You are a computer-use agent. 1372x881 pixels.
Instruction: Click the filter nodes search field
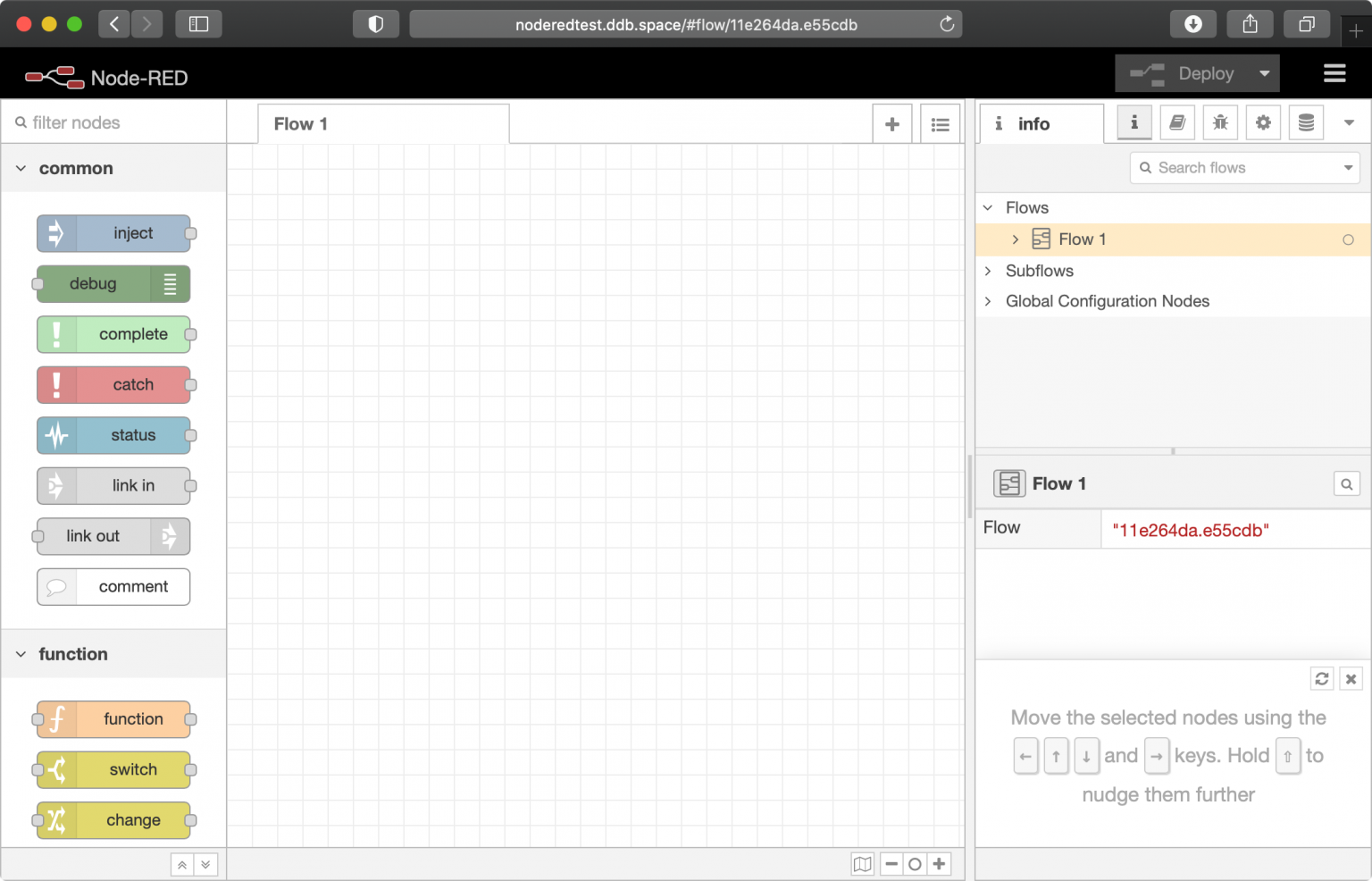(113, 122)
